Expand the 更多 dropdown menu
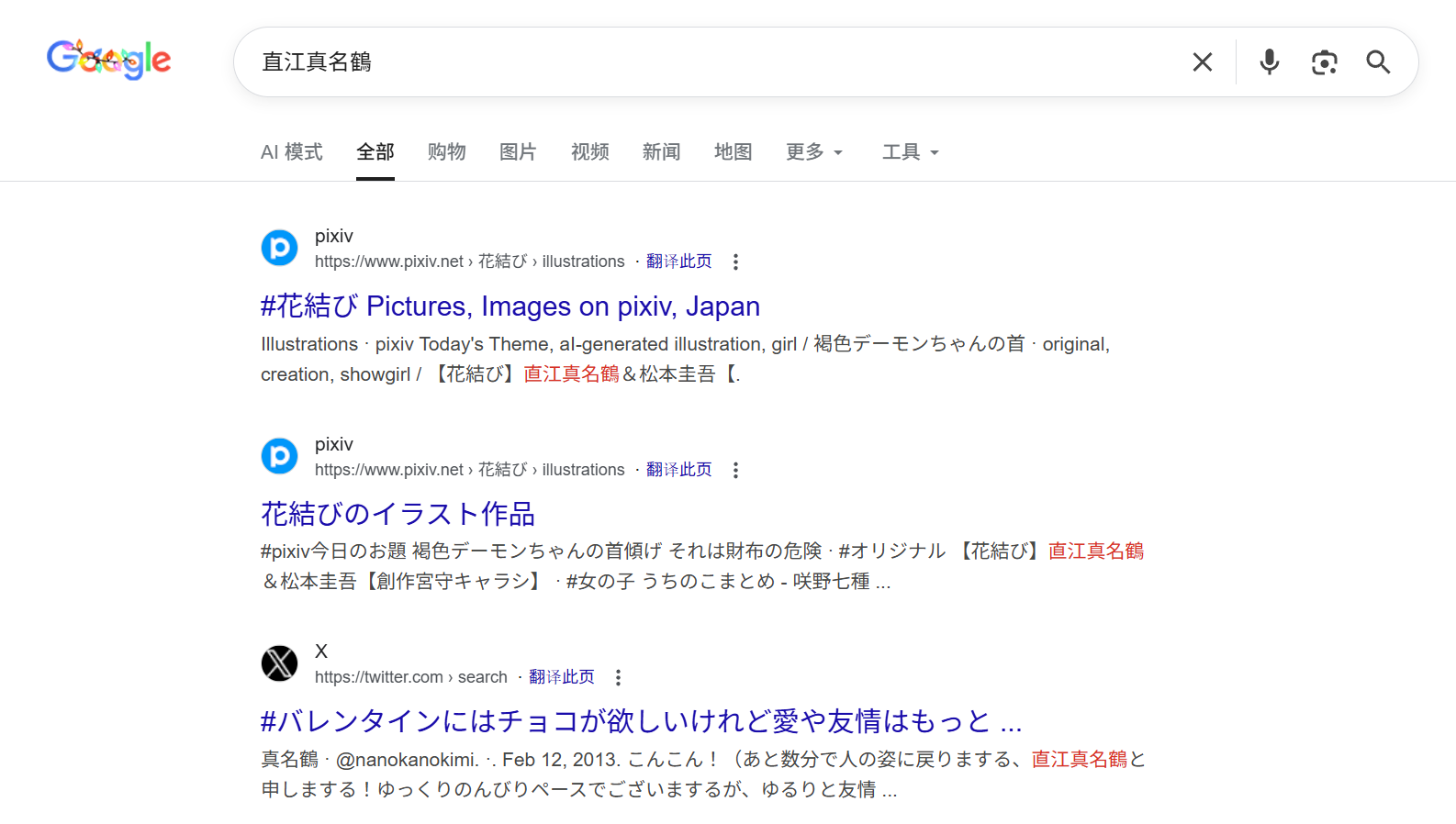 813,152
